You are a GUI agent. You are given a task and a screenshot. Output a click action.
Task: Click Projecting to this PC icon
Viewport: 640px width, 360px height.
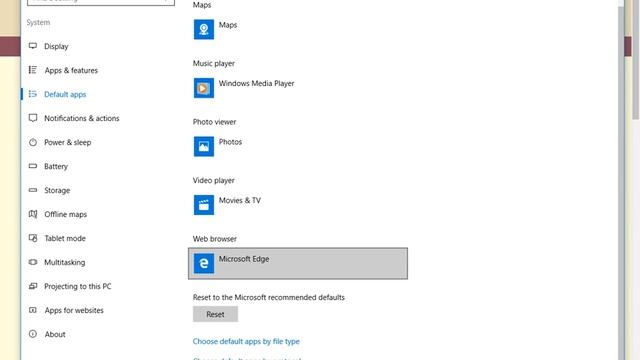pyautogui.click(x=33, y=286)
